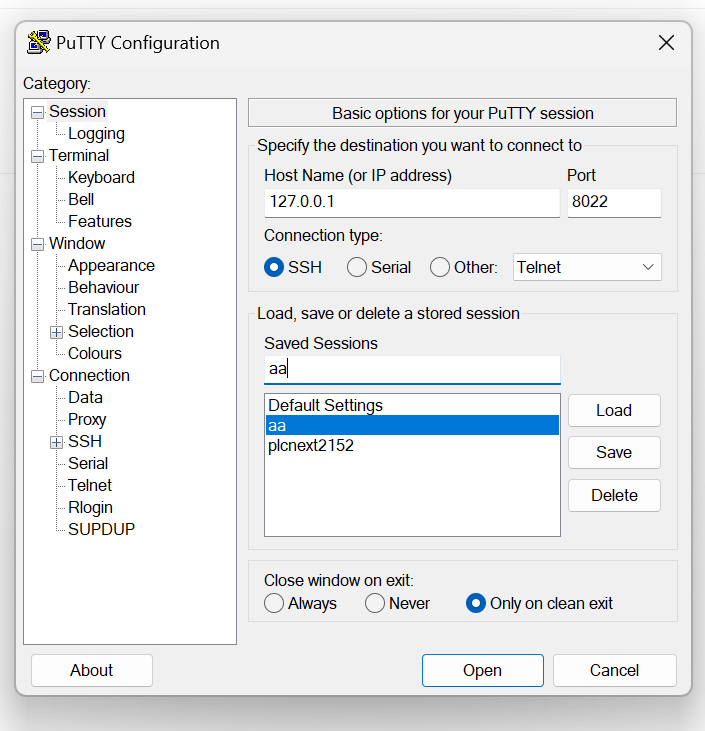Image resolution: width=705 pixels, height=731 pixels.
Task: Choose Only on clean exit option
Action: coord(476,603)
